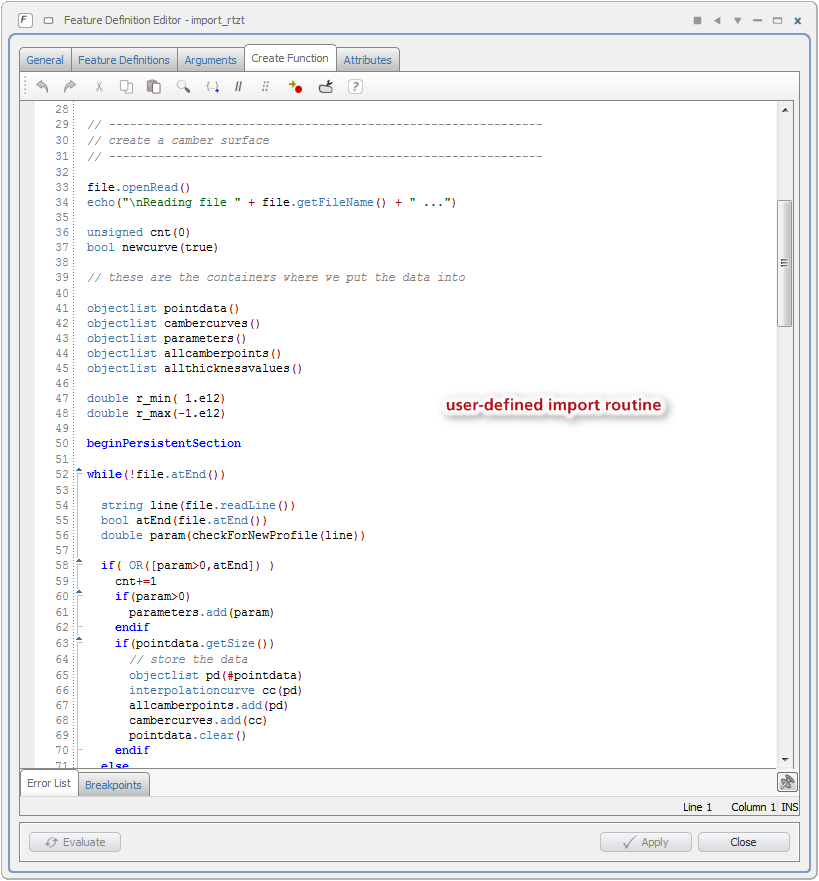The height and width of the screenshot is (881, 819).
Task: Place the cursor on beginPersistentSection
Action: 163,443
